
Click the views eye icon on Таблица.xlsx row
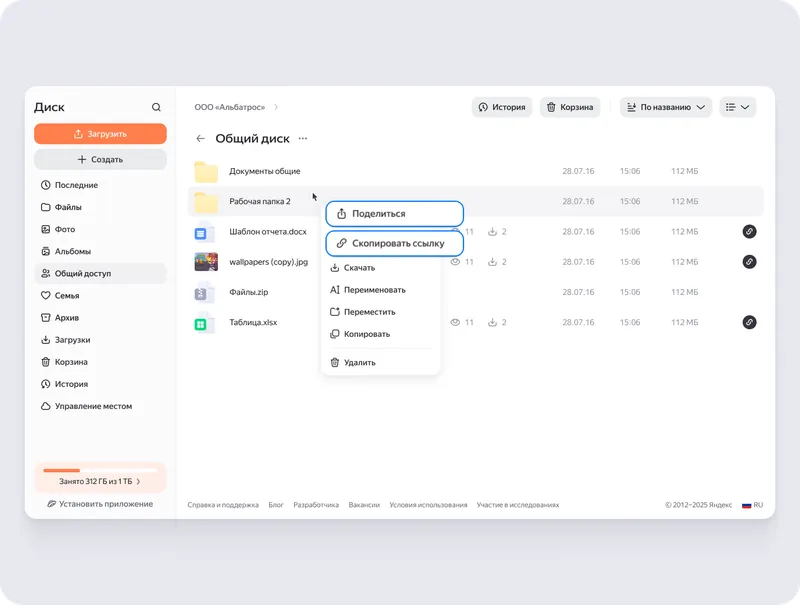[455, 322]
